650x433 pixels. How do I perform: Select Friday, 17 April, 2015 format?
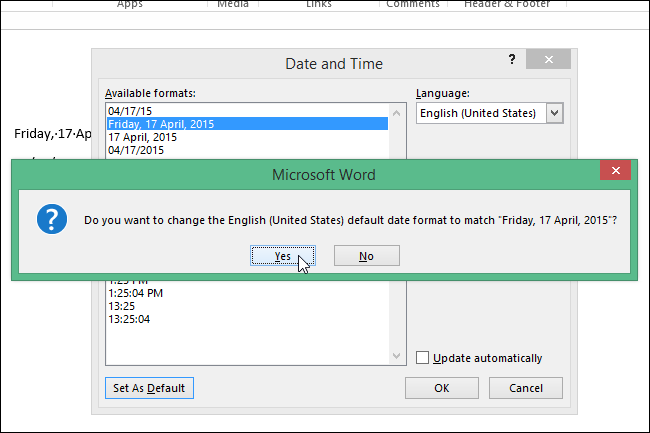(247, 124)
